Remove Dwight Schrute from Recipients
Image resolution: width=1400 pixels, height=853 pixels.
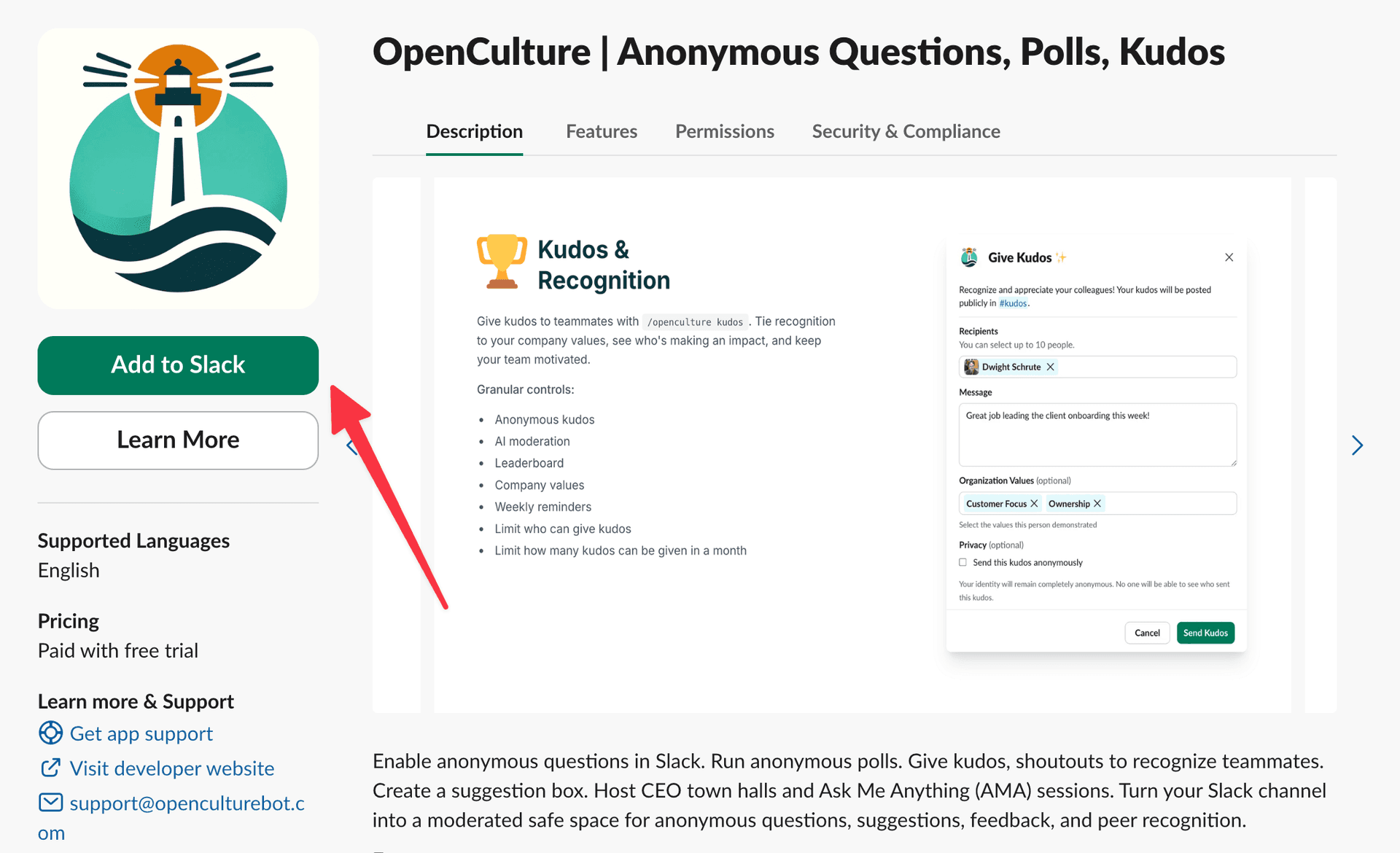pos(1051,367)
